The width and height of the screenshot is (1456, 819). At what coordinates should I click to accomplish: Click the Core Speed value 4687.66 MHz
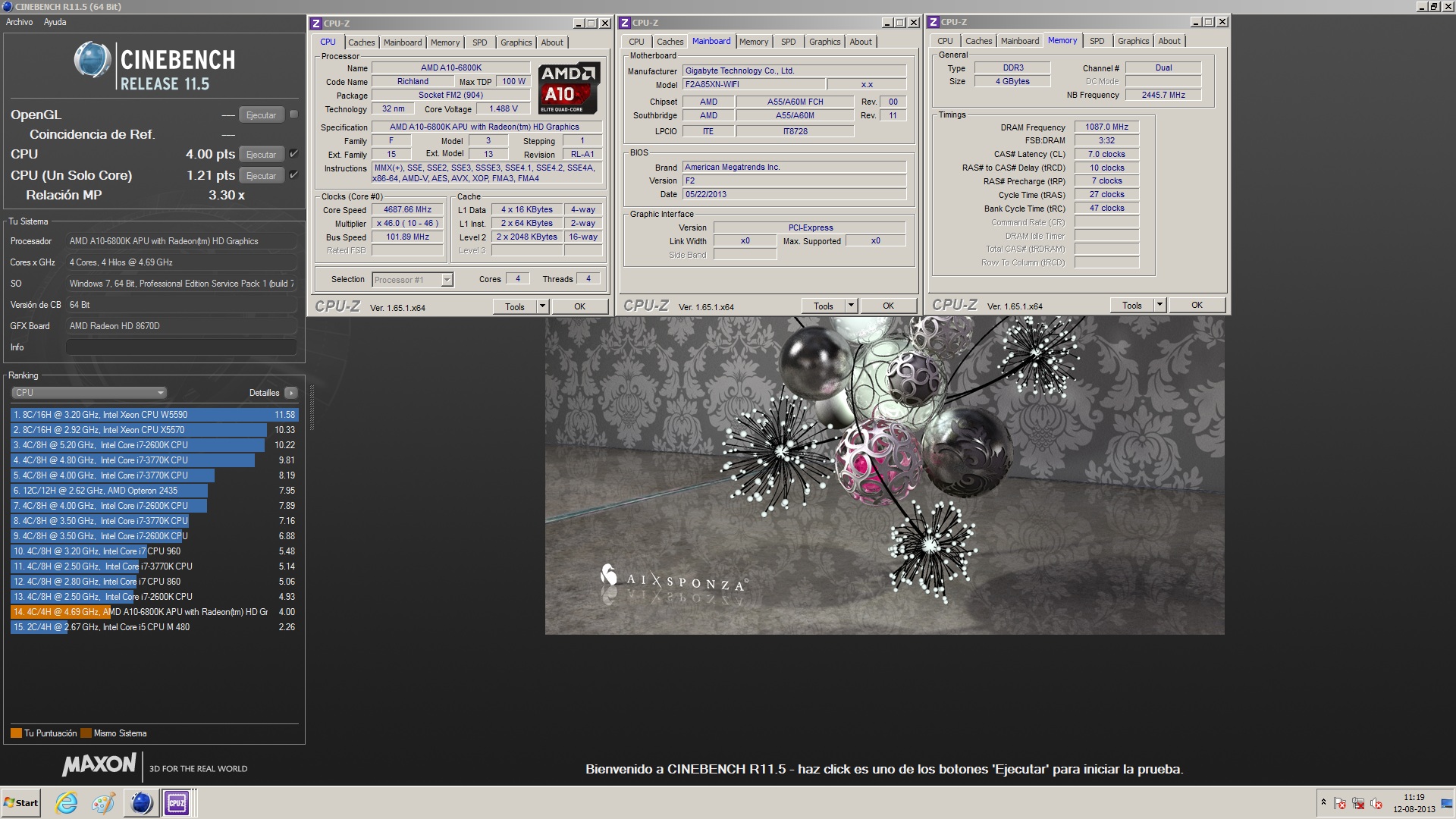pos(407,210)
